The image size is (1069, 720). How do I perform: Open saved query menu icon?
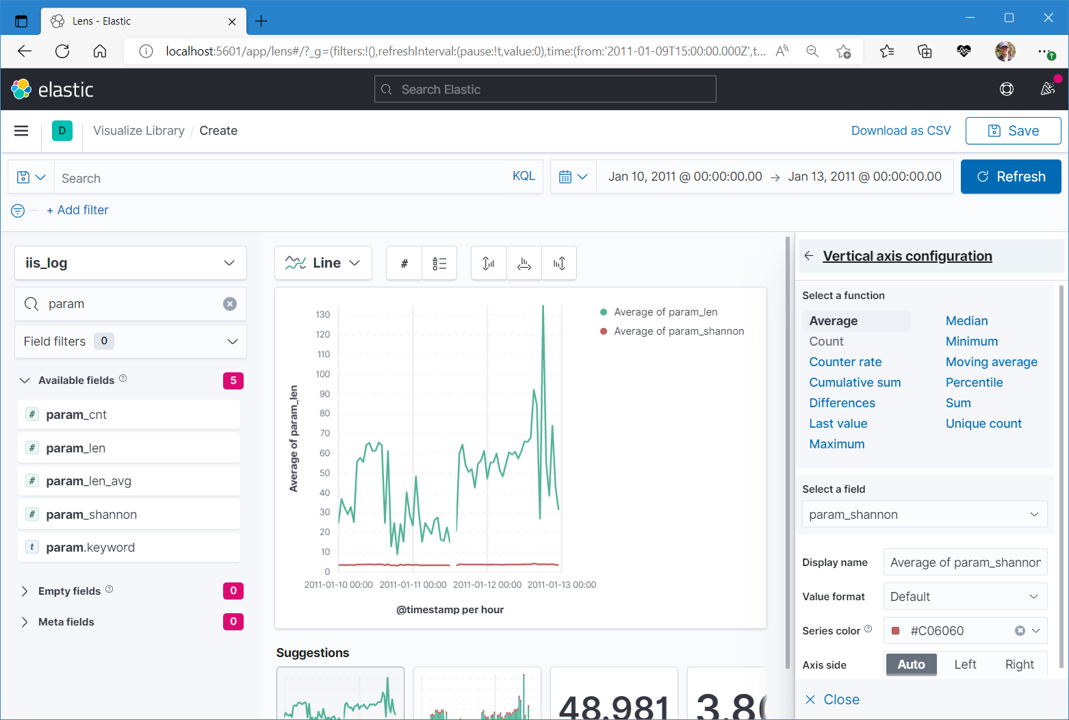pos(31,177)
